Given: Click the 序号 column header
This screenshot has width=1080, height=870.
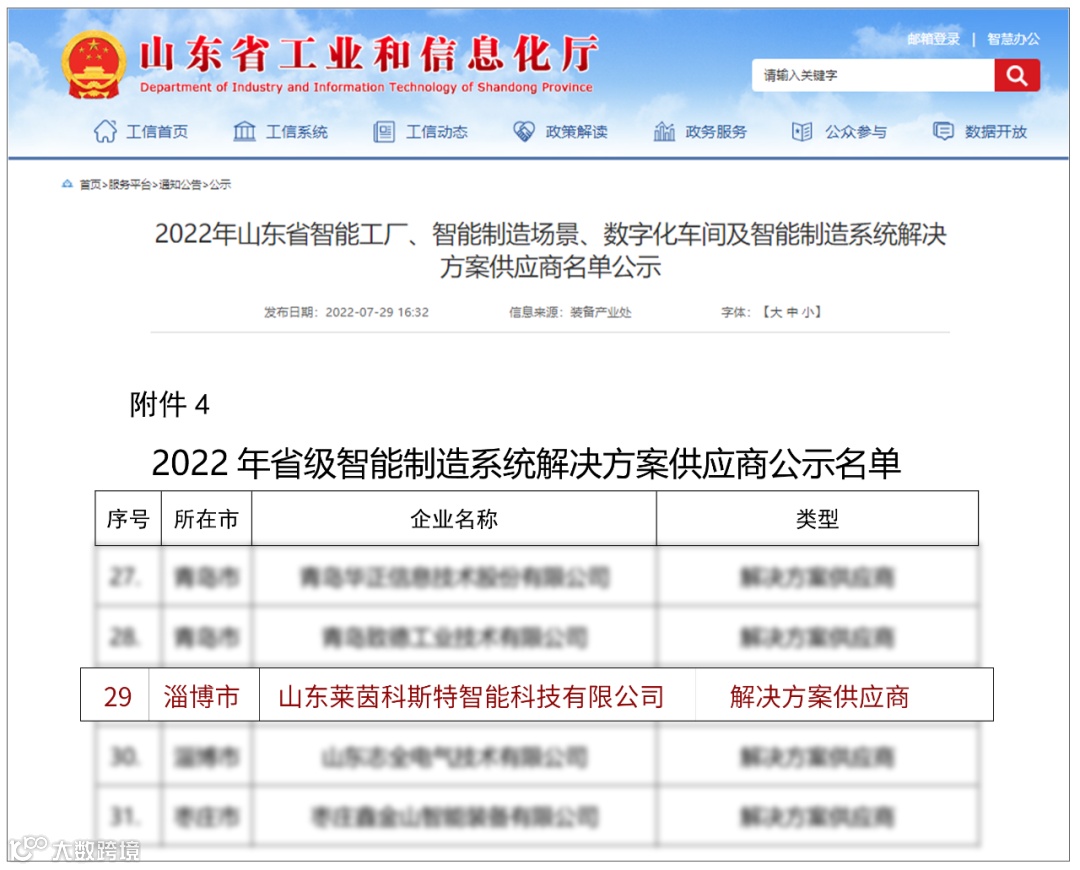Looking at the screenshot, I should coord(128,519).
